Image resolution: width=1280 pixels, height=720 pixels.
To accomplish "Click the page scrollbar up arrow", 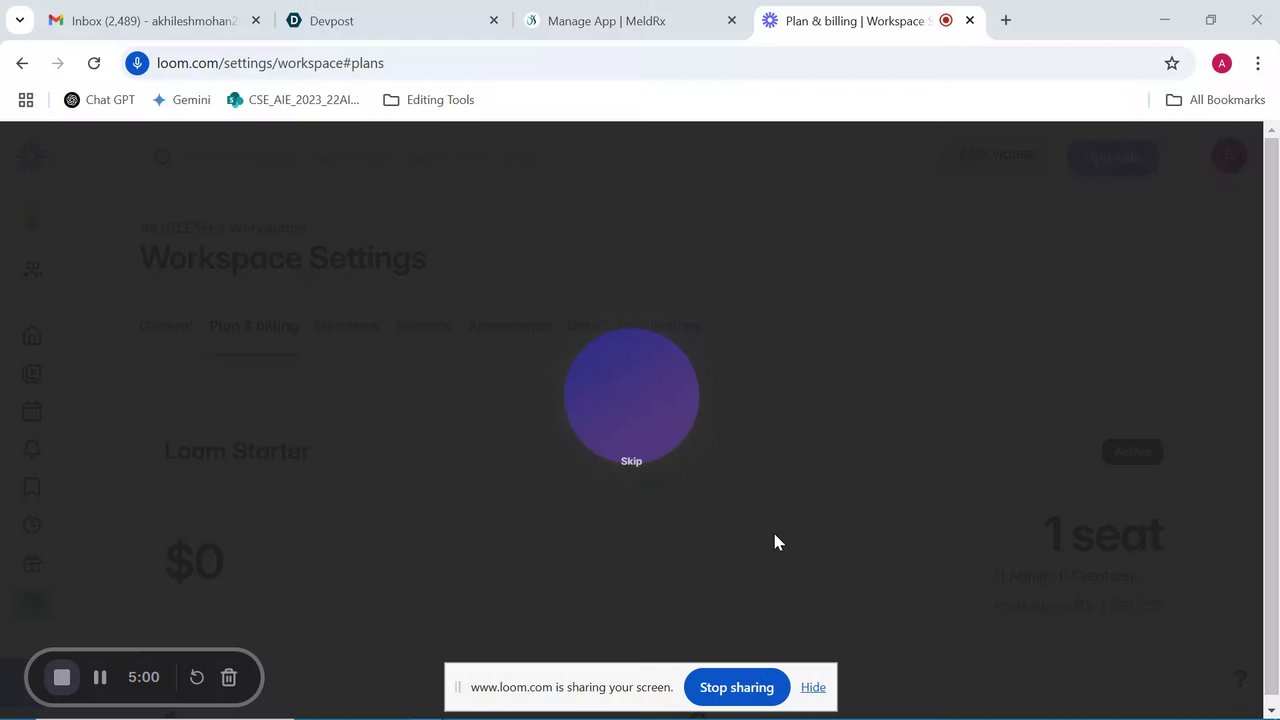I will (1272, 130).
